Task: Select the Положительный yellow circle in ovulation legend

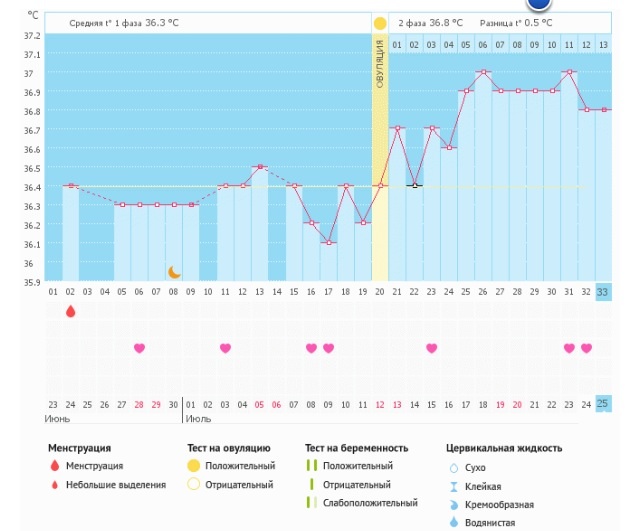Action: pos(193,466)
